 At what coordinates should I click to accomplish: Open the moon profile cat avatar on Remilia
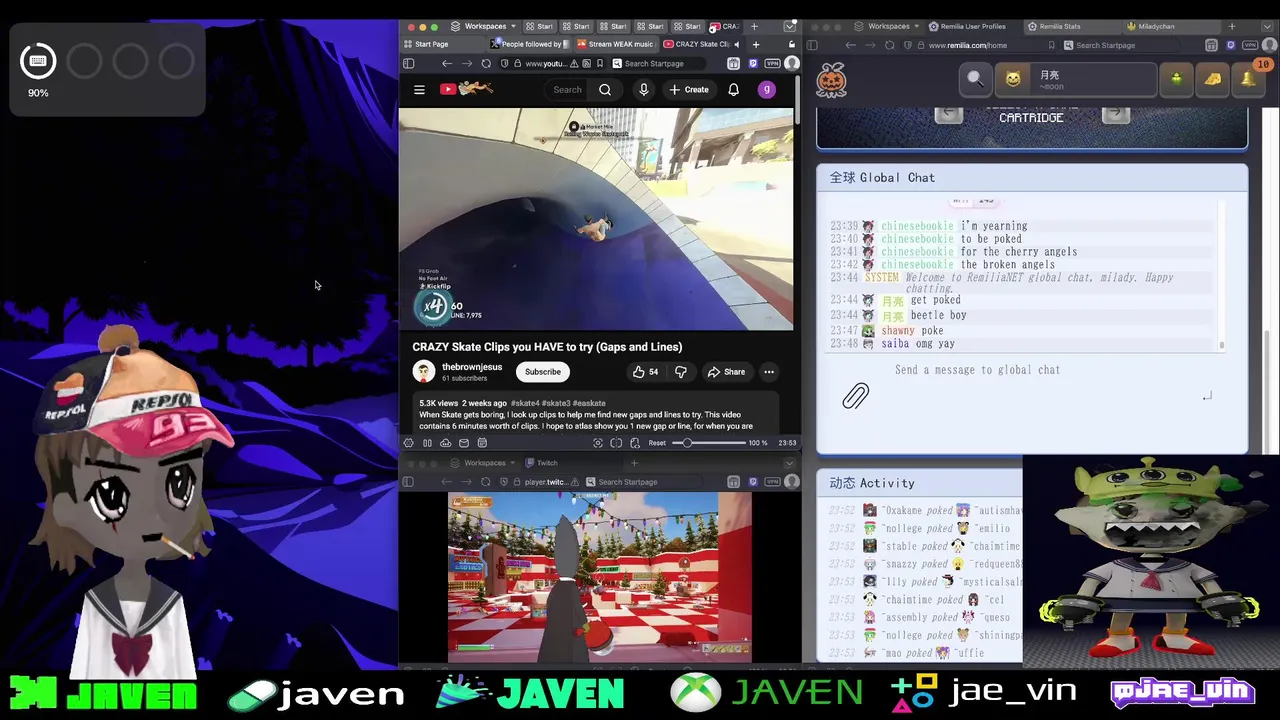tap(1013, 79)
